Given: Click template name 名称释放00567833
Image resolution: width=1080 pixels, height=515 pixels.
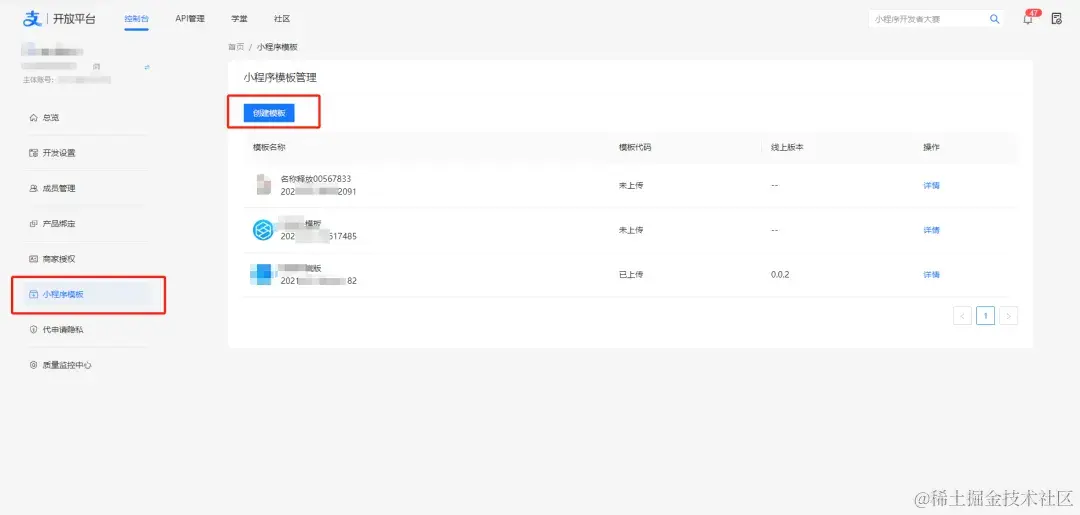Looking at the screenshot, I should [315, 179].
